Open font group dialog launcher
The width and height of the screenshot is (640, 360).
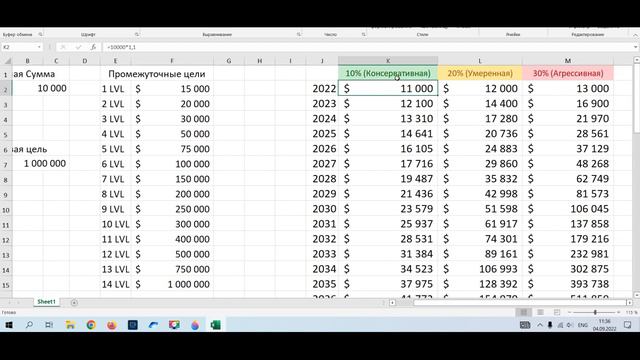(x=137, y=34)
